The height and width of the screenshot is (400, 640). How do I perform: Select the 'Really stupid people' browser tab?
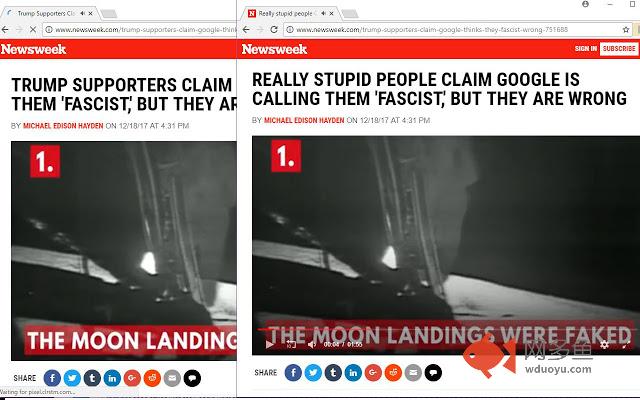pos(291,13)
